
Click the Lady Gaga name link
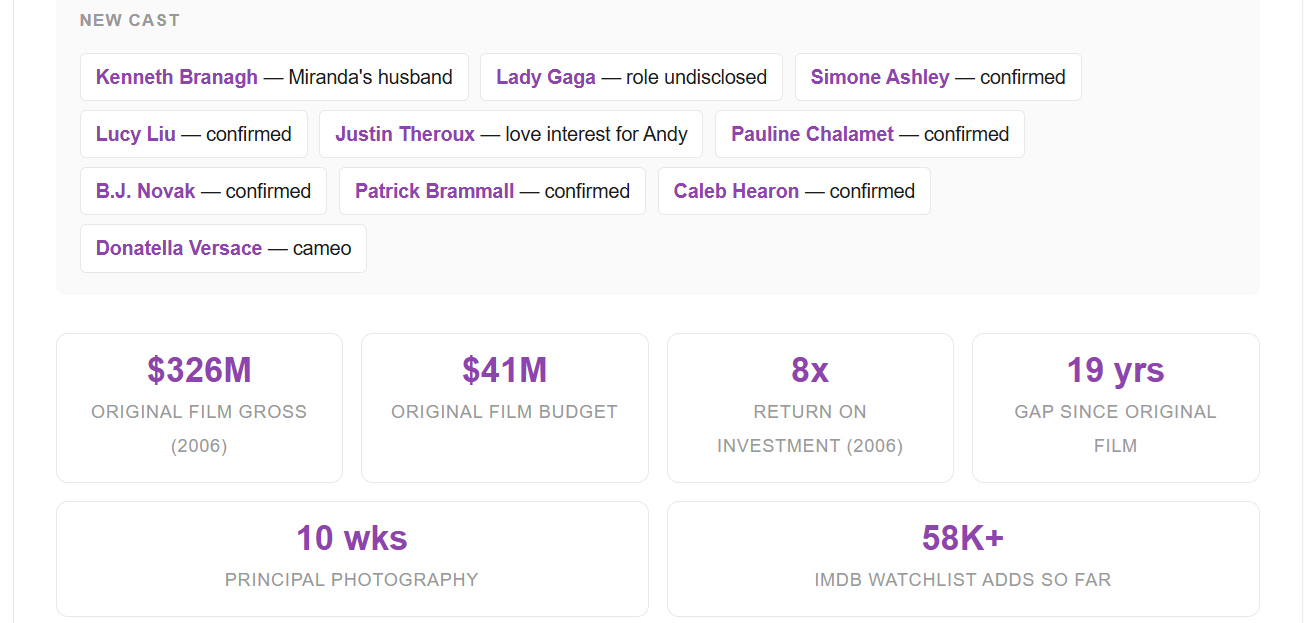click(546, 77)
